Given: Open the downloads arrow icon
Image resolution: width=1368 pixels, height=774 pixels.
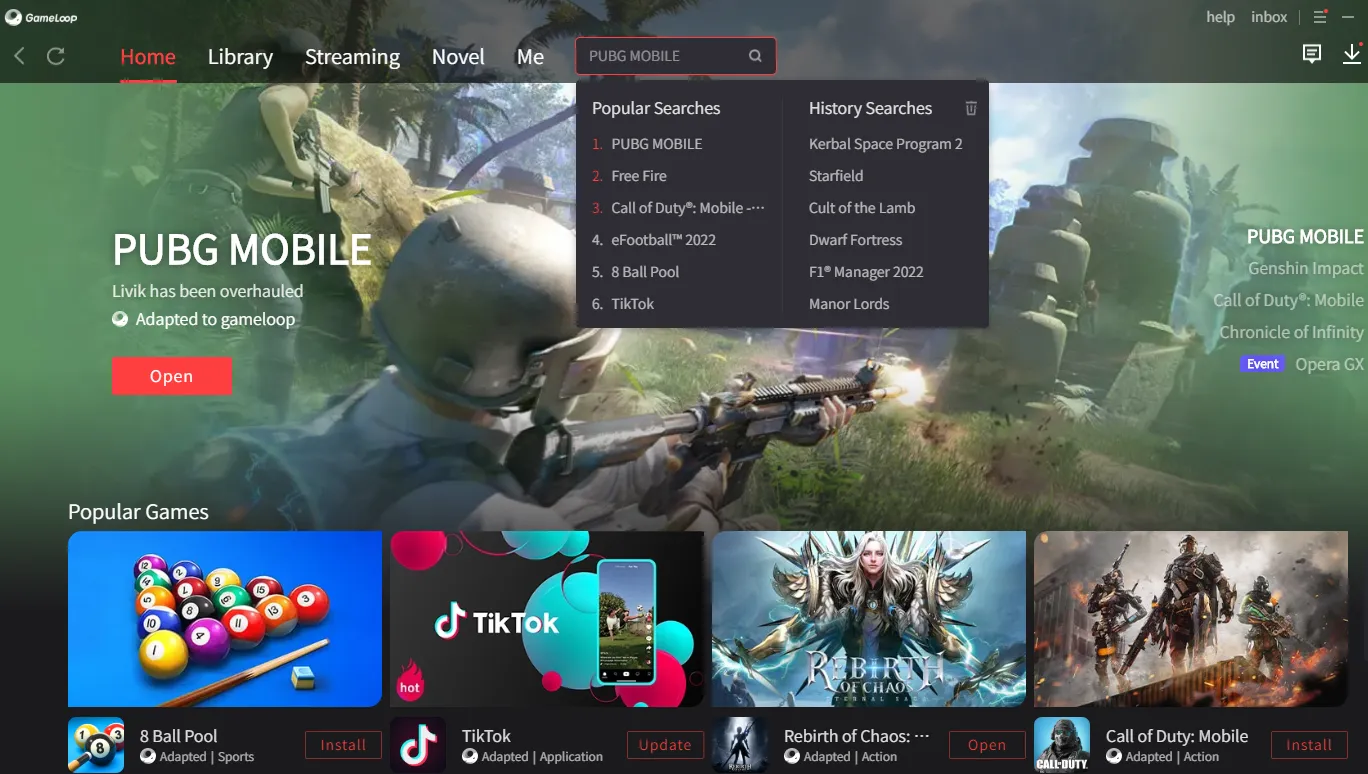Looking at the screenshot, I should (1352, 54).
